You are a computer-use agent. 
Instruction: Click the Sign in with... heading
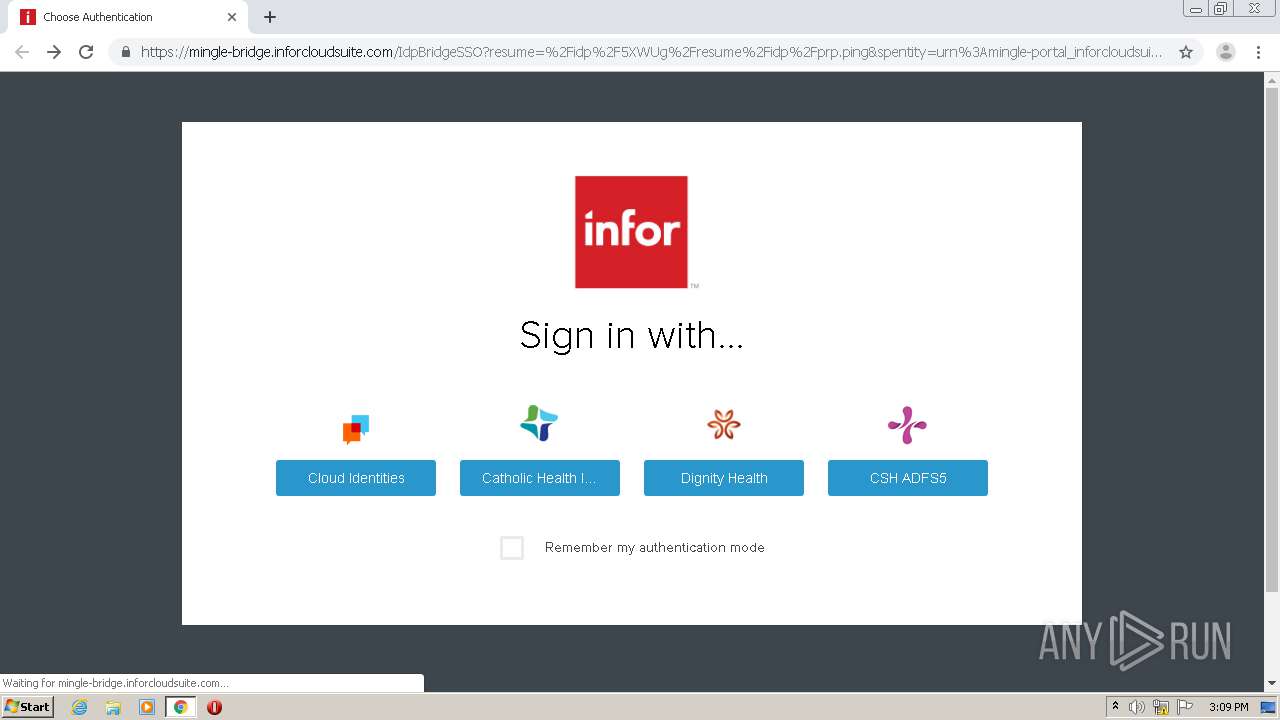(x=631, y=335)
